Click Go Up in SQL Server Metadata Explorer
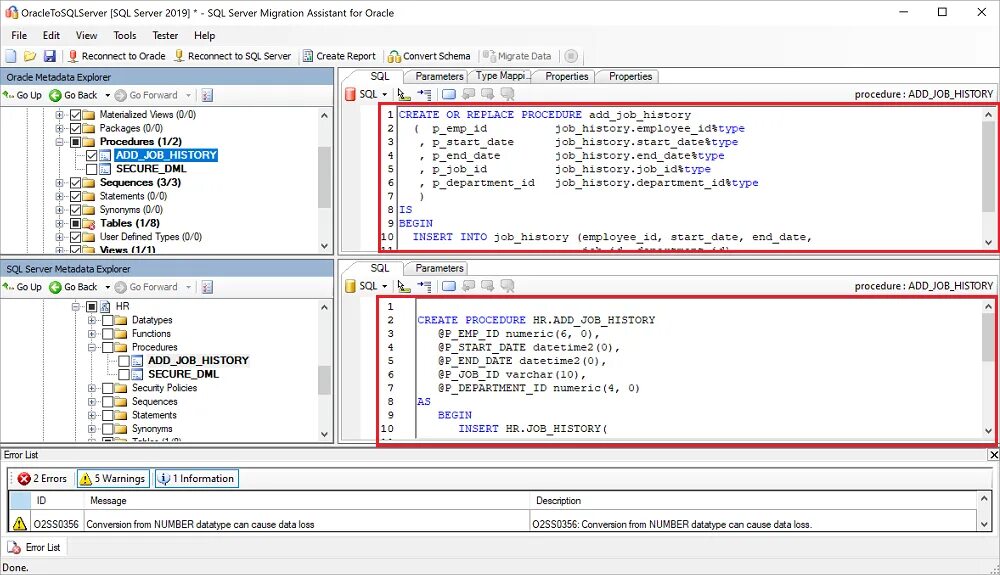Viewport: 1000px width, 575px height. click(22, 288)
